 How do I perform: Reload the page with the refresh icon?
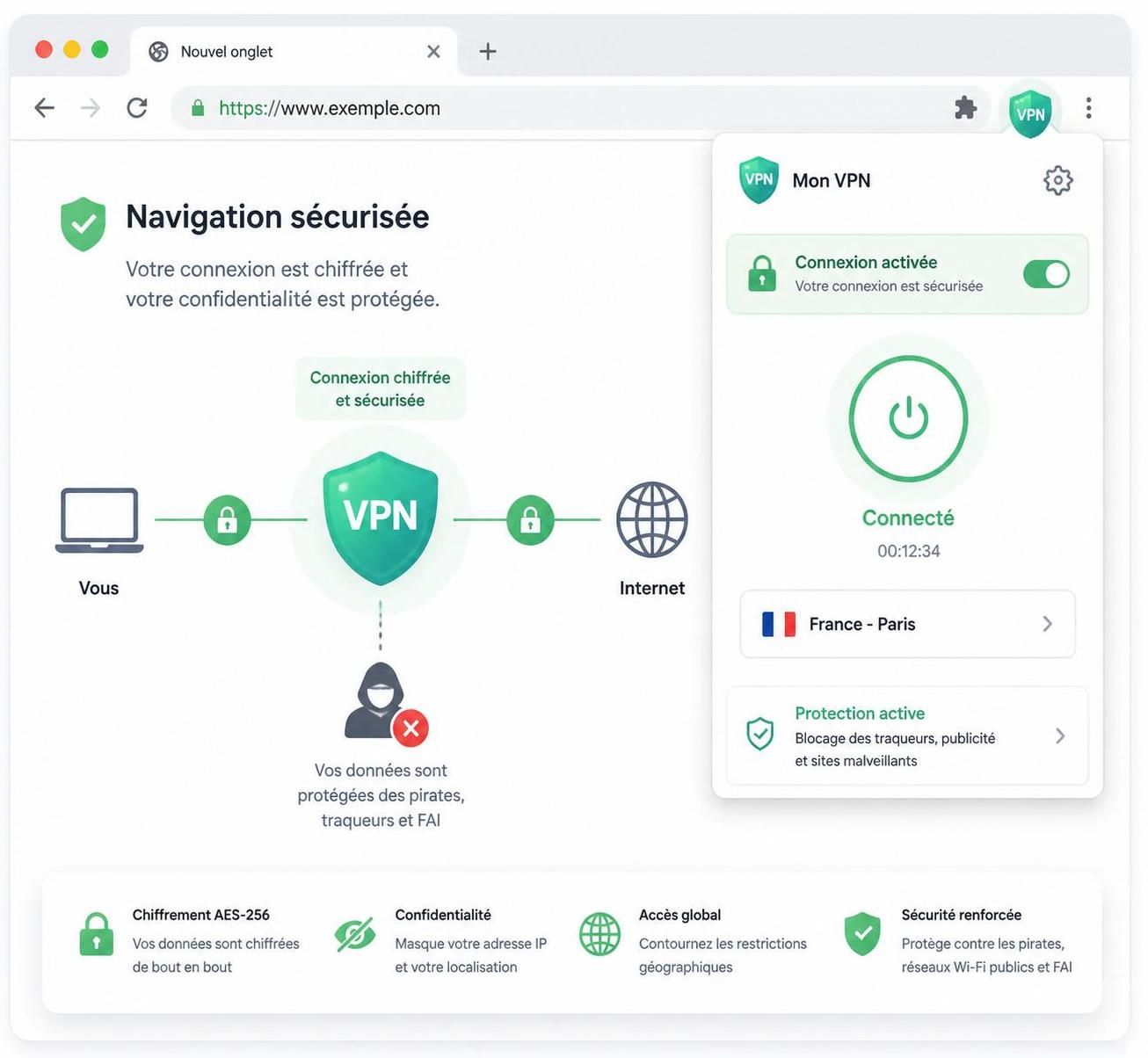(137, 108)
